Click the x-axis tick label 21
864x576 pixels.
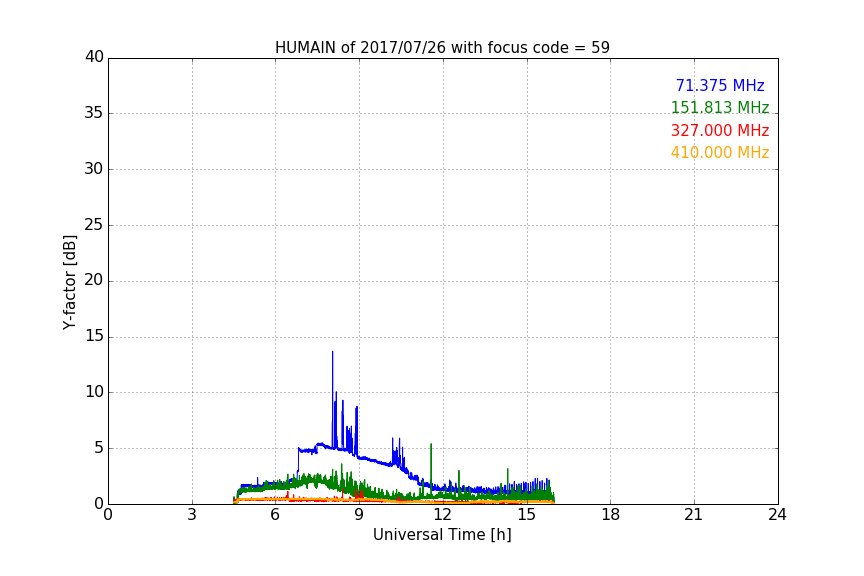(x=694, y=515)
